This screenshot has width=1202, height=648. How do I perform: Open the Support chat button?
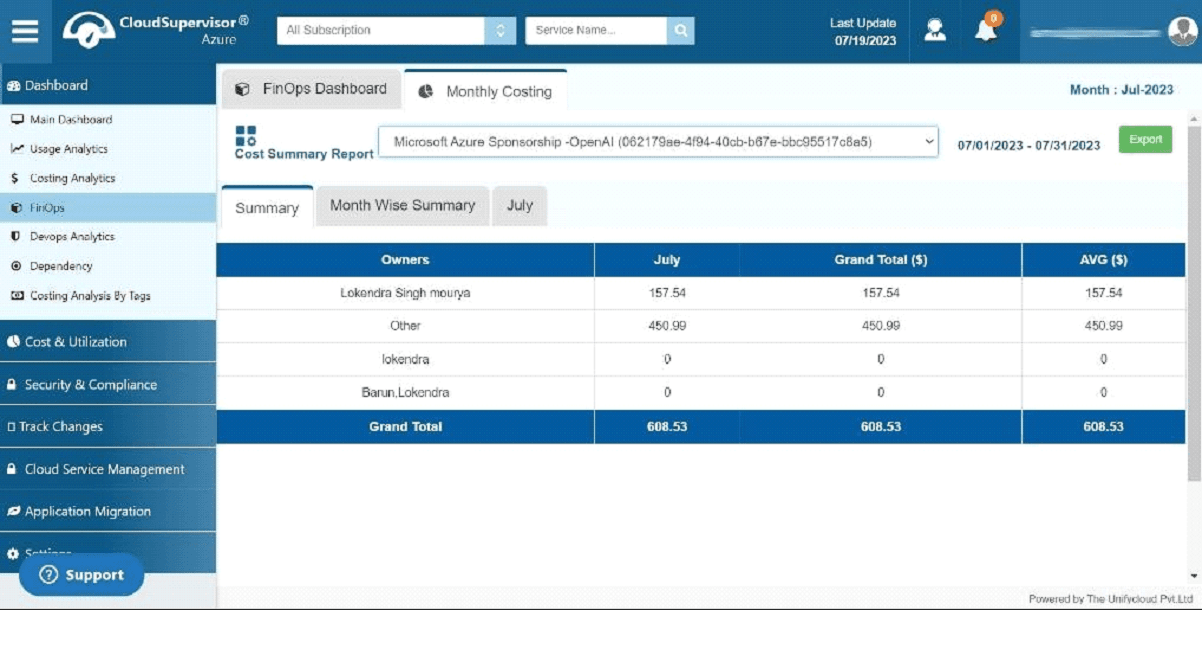click(x=81, y=575)
